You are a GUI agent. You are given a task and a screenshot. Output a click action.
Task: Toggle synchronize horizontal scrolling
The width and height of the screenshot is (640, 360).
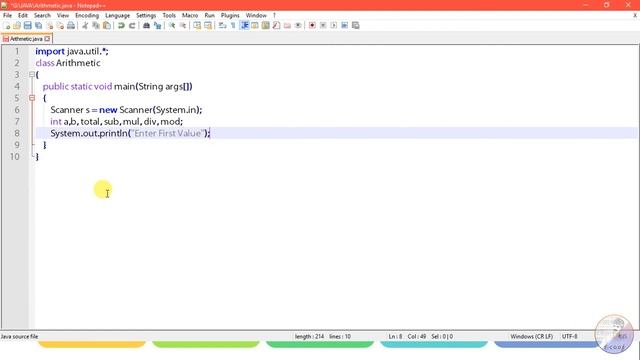tap(208, 26)
